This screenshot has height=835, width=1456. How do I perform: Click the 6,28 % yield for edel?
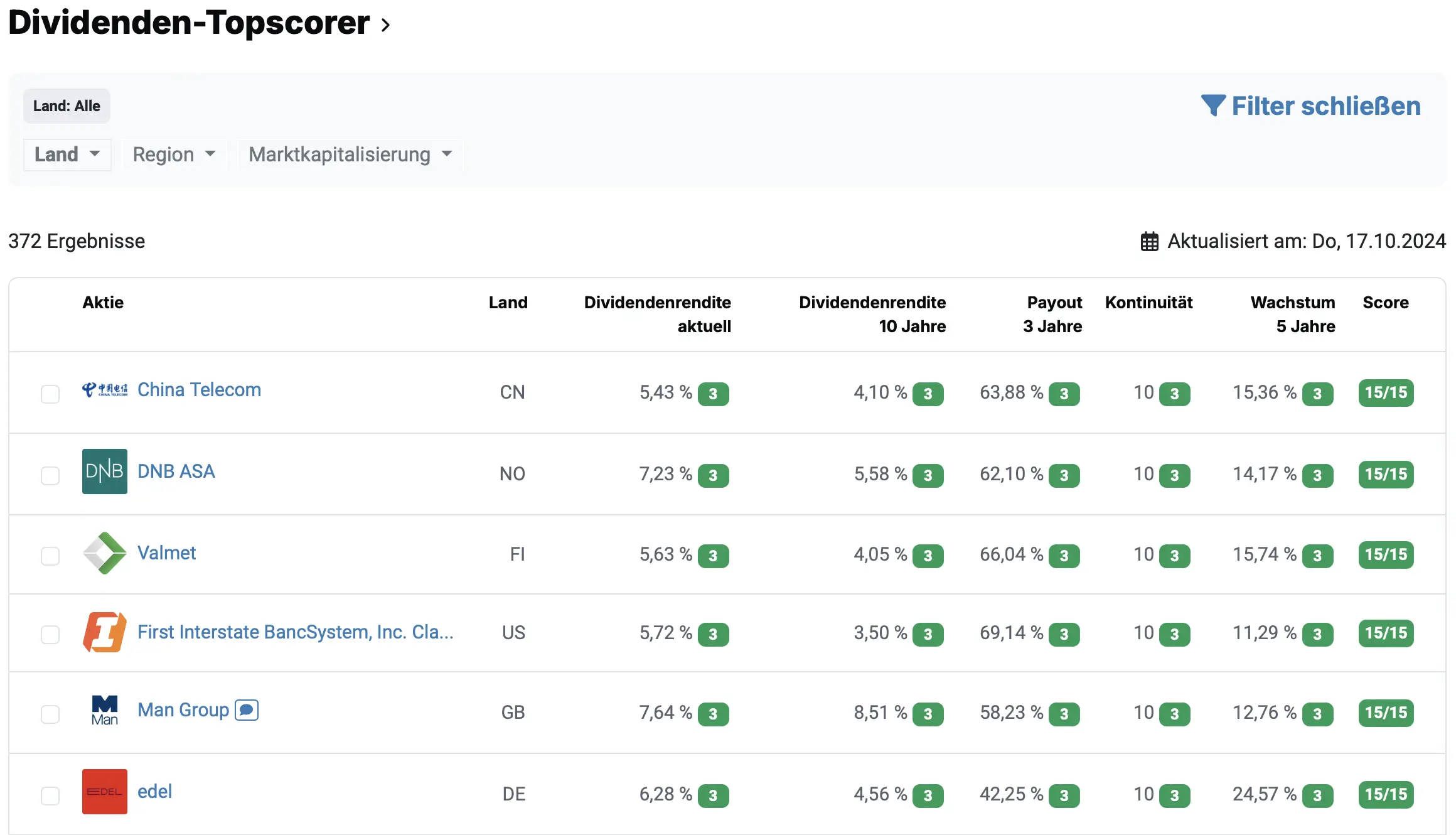point(665,795)
